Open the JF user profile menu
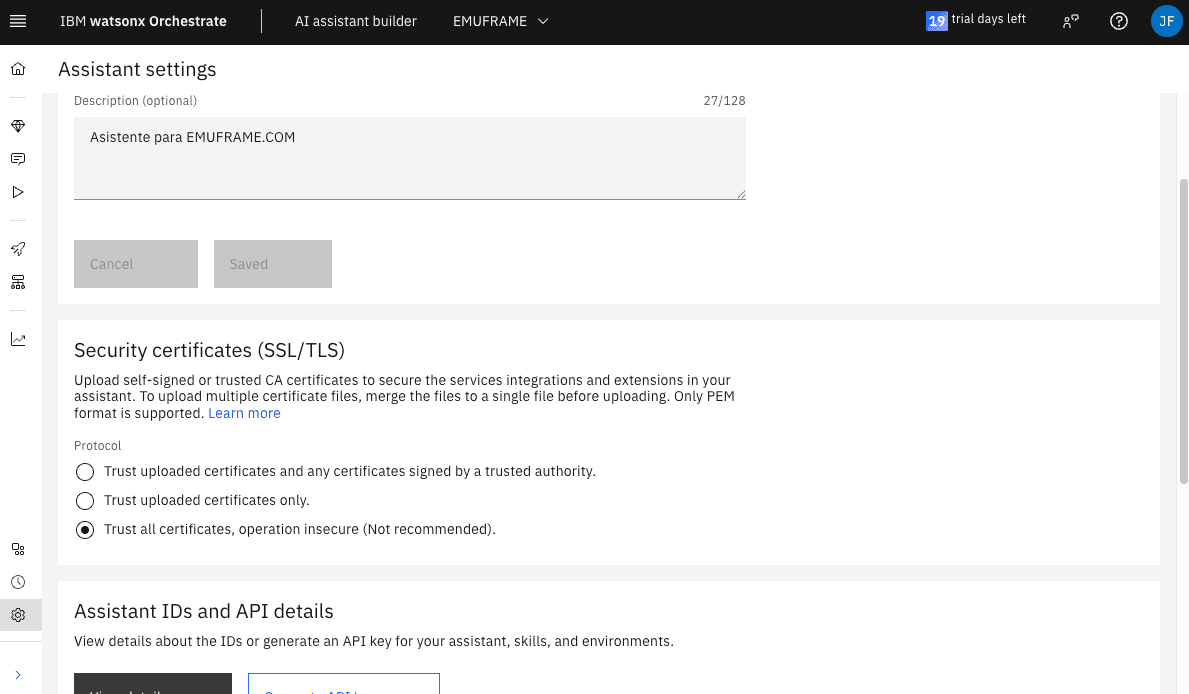This screenshot has height=694, width=1189. pos(1166,21)
